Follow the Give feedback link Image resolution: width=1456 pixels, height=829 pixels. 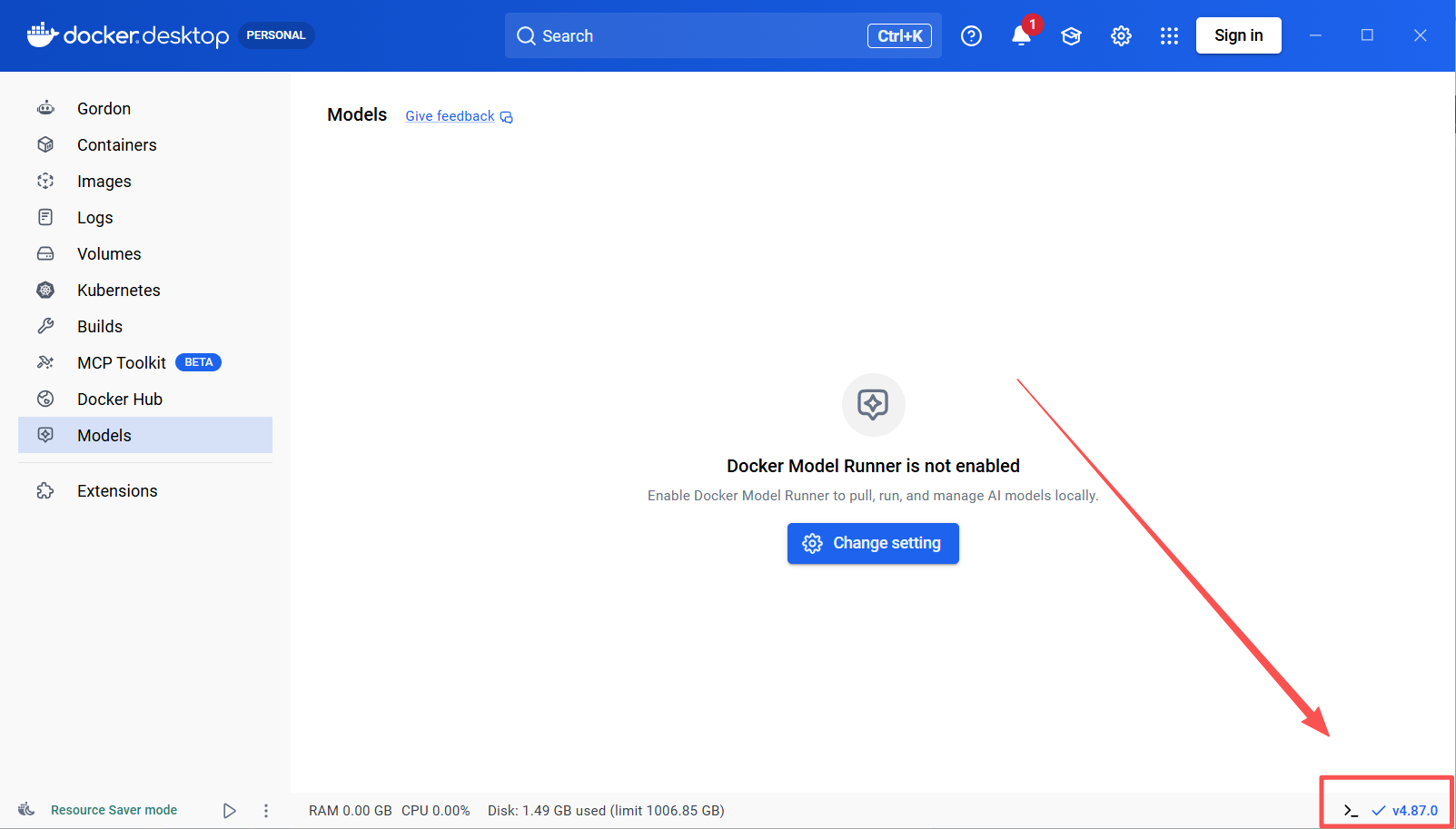[x=450, y=116]
